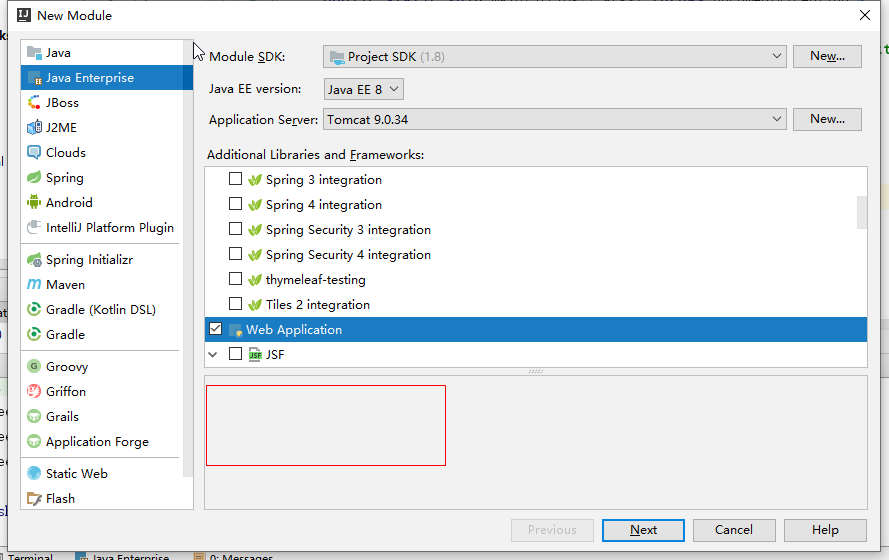Open Java Enterprise tab in IDE window
The image size is (889, 560).
tap(122, 556)
